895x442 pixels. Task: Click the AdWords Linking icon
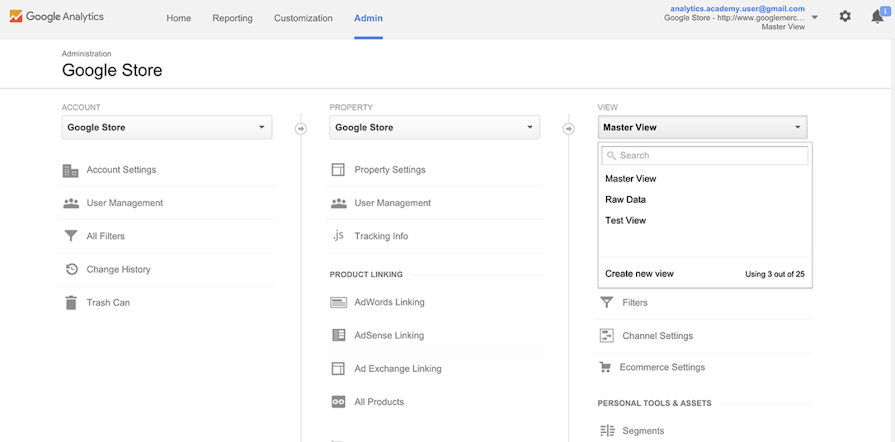[338, 302]
